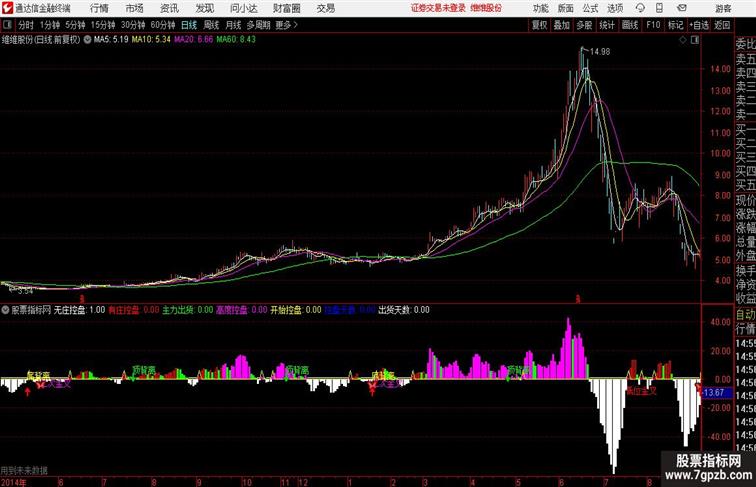
Task: Open the 版面 menu
Action: (565, 8)
